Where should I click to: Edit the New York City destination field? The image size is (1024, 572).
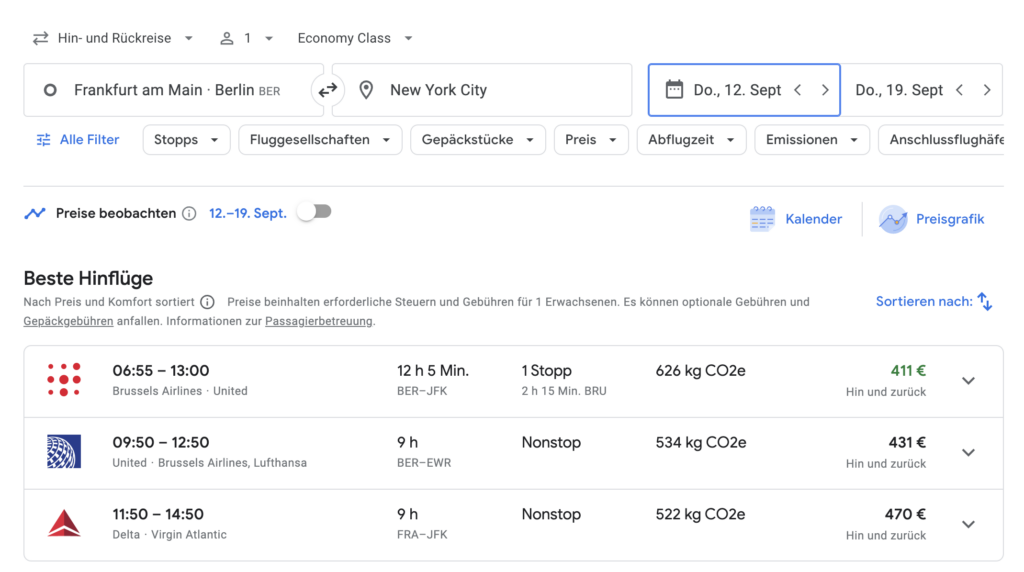[482, 90]
